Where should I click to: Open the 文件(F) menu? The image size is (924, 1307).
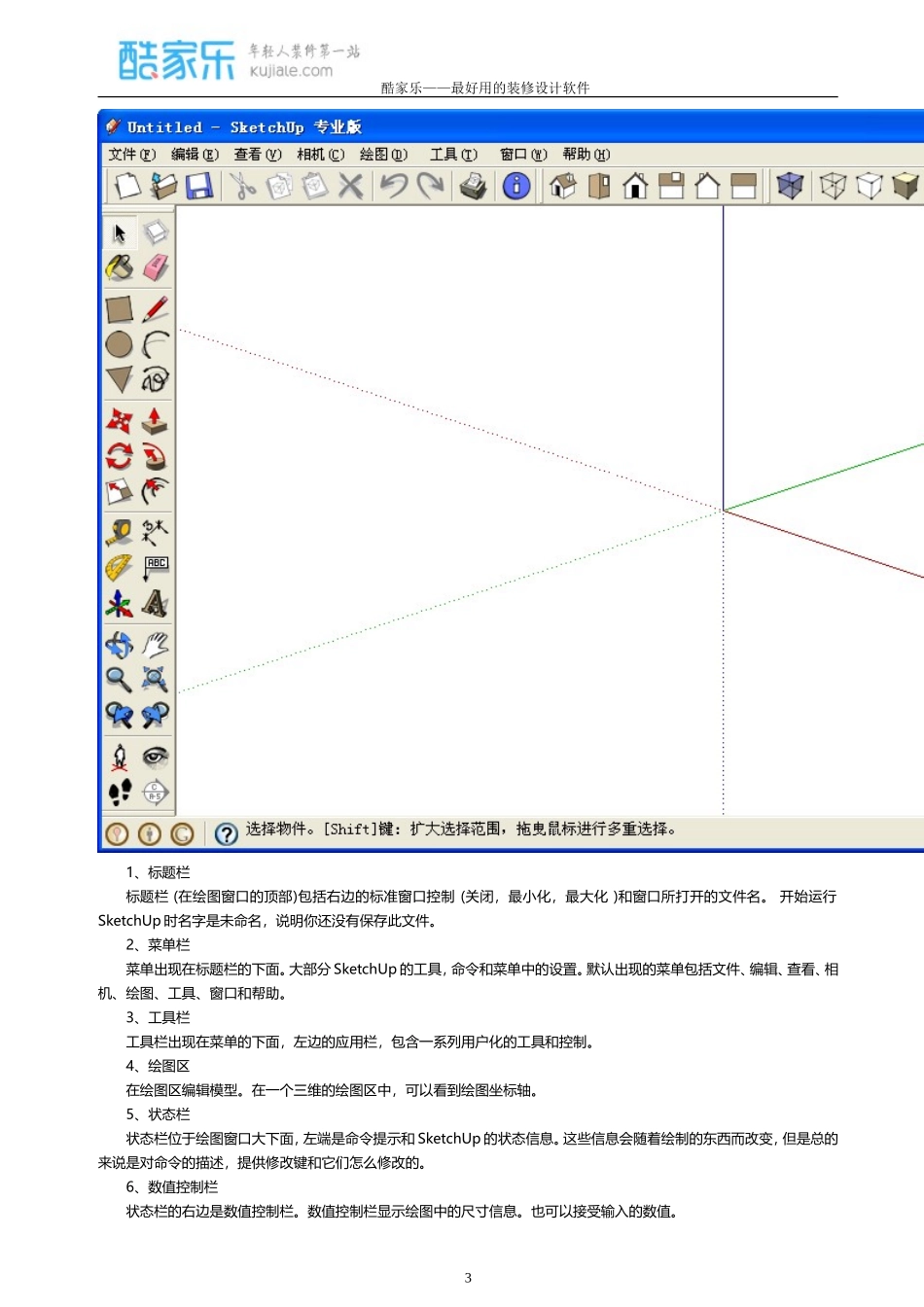pyautogui.click(x=131, y=154)
